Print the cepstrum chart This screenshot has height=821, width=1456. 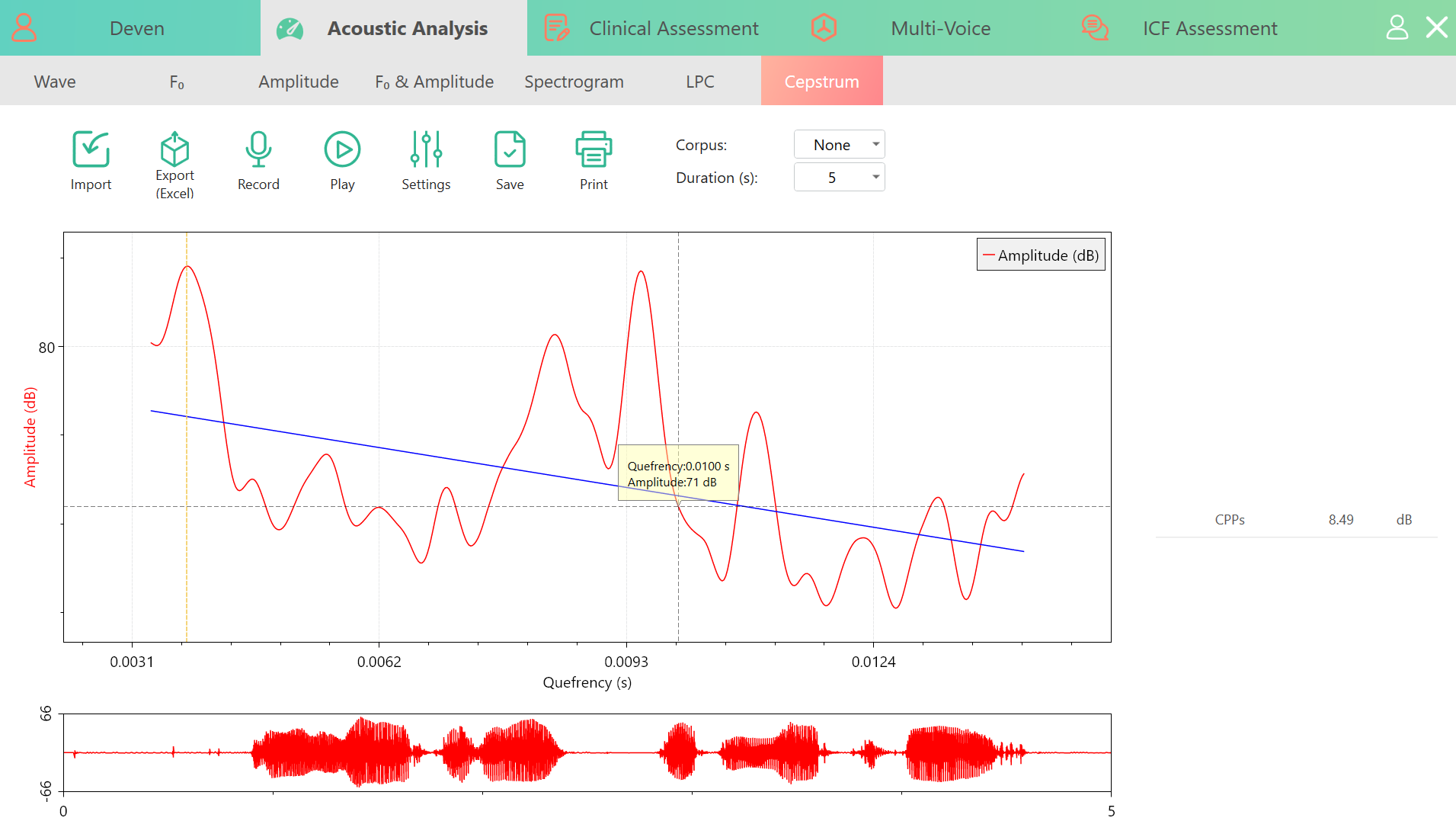click(x=594, y=149)
